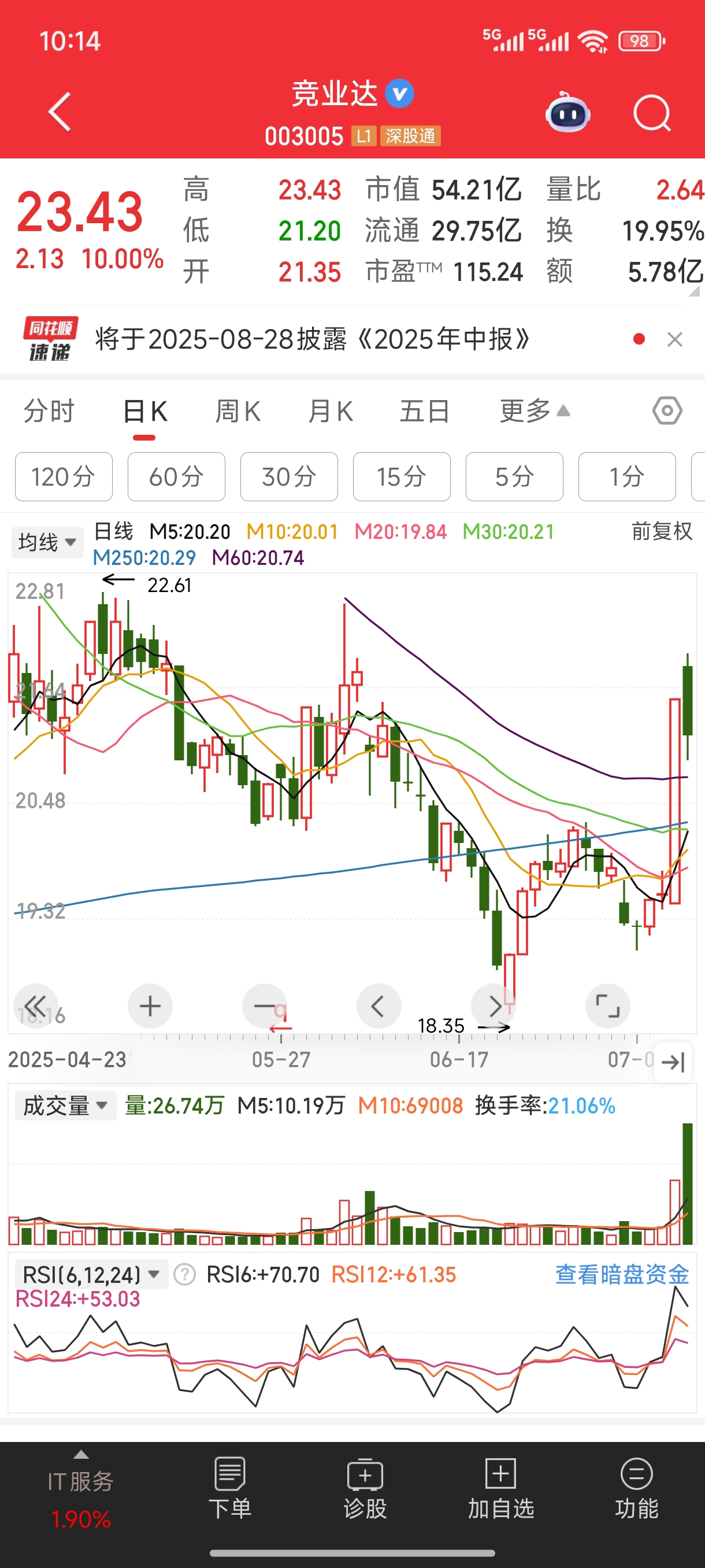The height and width of the screenshot is (1568, 705).
Task: Tap the search magnifier icon
Action: pyautogui.click(x=651, y=113)
